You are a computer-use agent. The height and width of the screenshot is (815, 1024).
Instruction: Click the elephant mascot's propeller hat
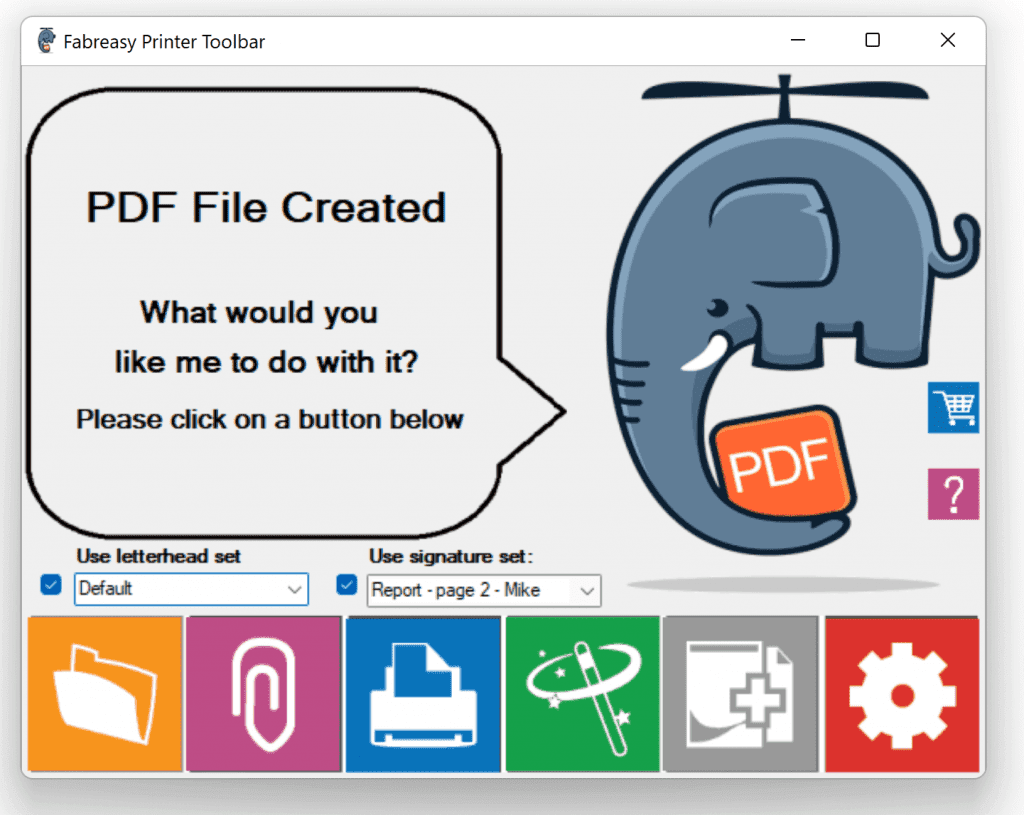784,92
